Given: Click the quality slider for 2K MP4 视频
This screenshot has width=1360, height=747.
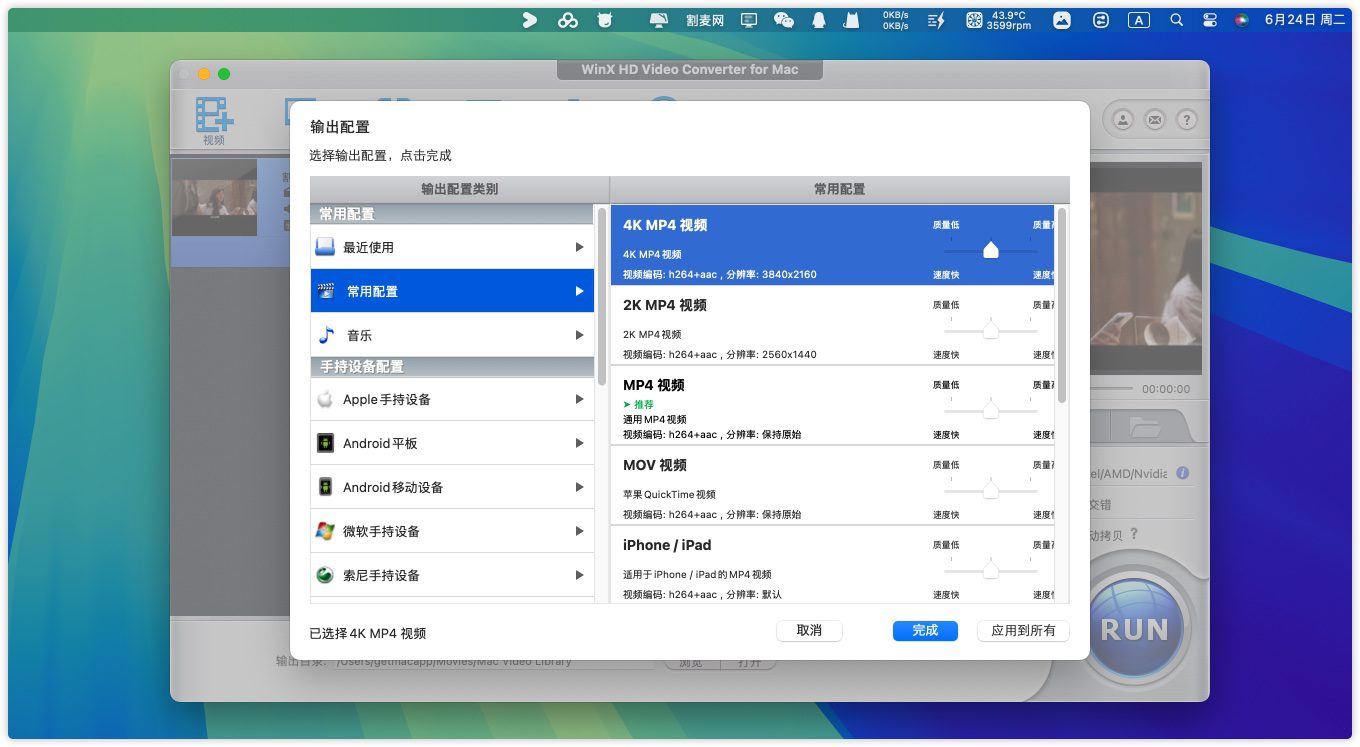Looking at the screenshot, I should click(990, 330).
